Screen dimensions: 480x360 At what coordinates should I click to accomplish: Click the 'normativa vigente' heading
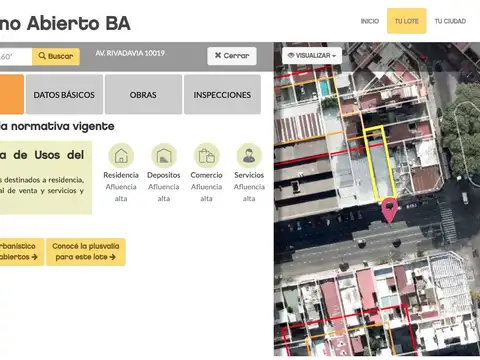[63, 126]
